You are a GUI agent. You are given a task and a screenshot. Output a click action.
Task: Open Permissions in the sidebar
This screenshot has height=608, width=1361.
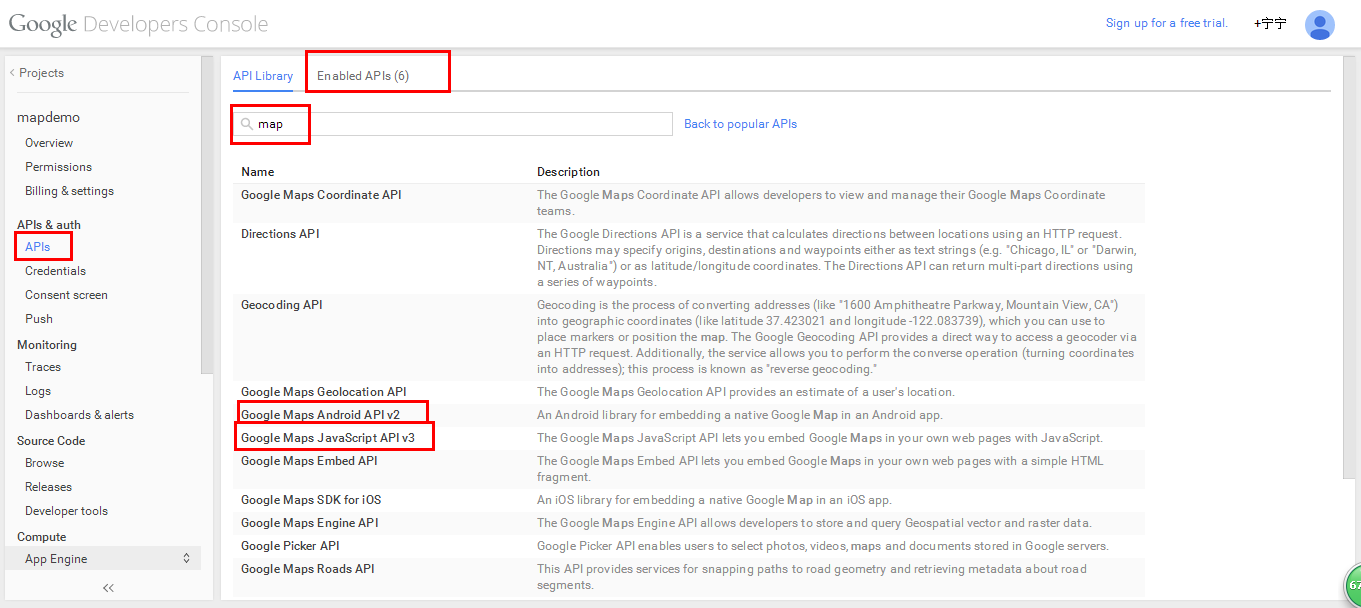click(x=58, y=167)
